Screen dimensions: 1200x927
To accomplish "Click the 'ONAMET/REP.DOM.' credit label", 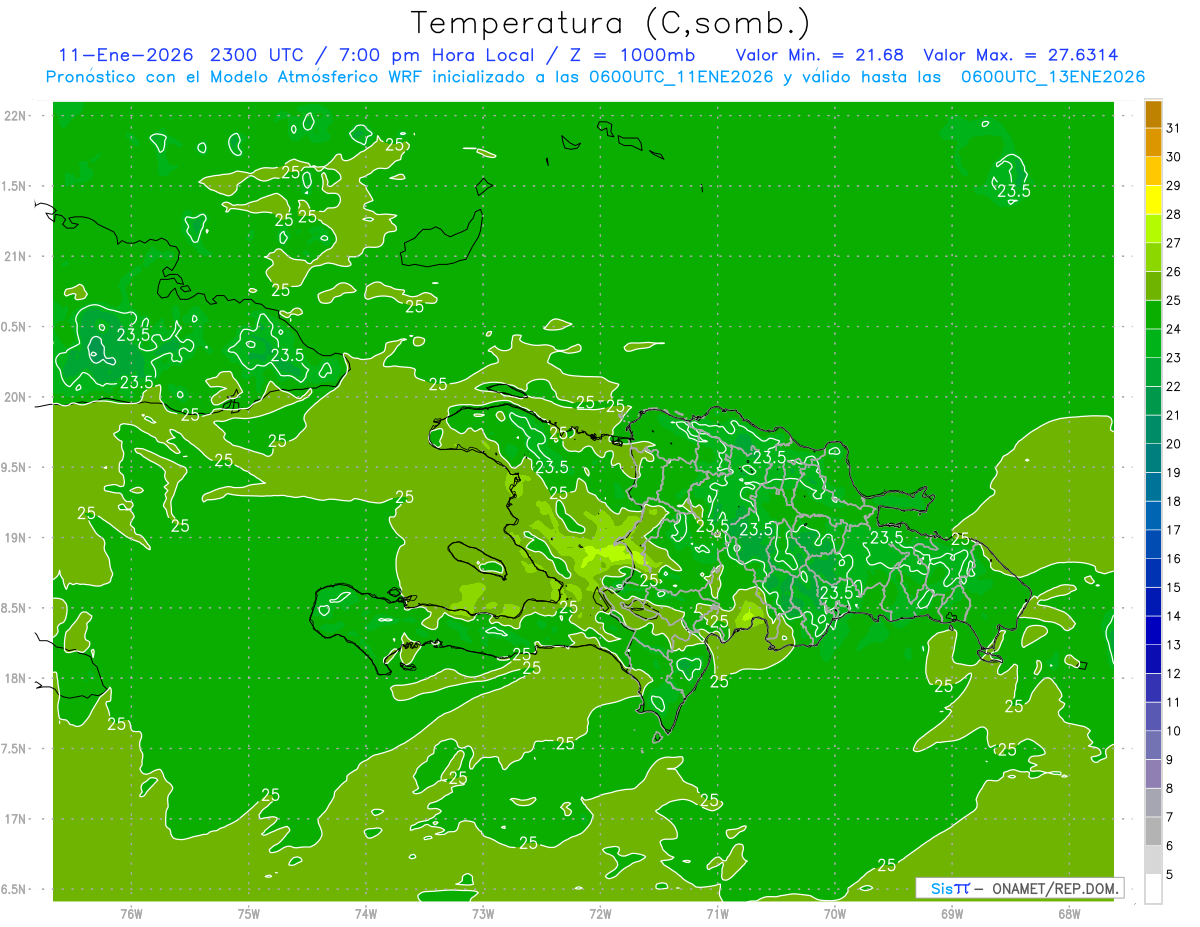I will (x=1055, y=888).
